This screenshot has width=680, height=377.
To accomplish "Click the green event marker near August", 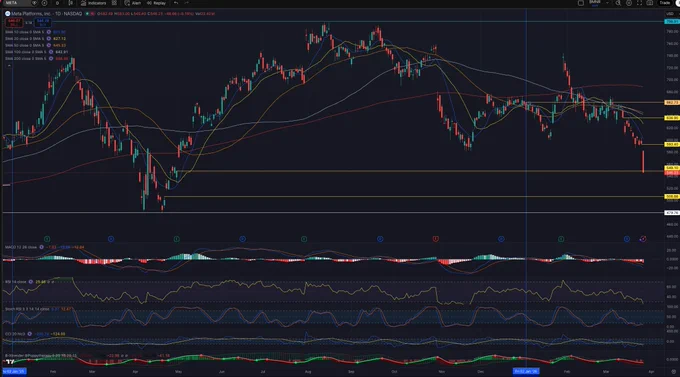I will pyautogui.click(x=304, y=239).
